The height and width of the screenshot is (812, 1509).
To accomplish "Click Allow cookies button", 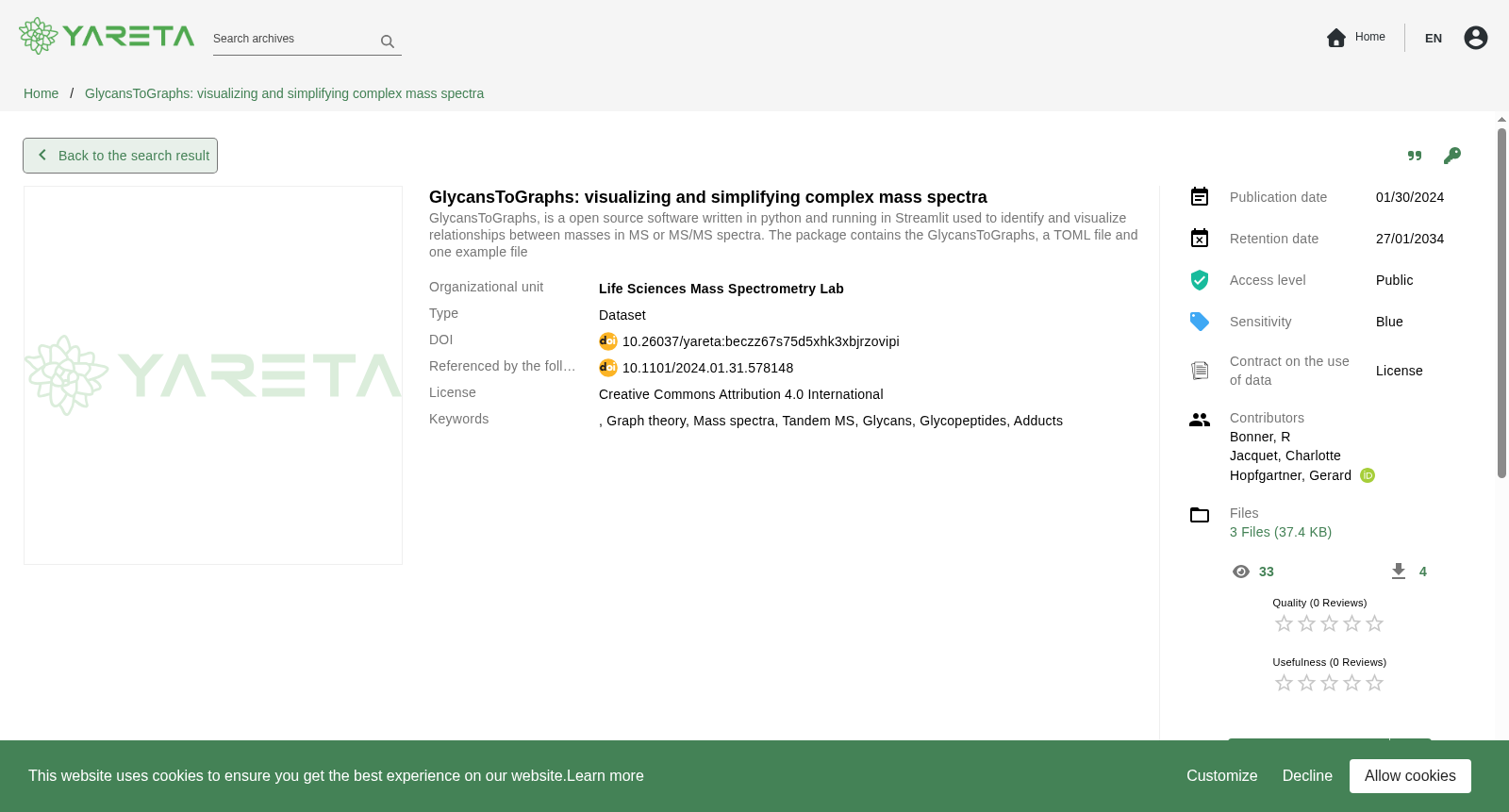I will tap(1410, 775).
